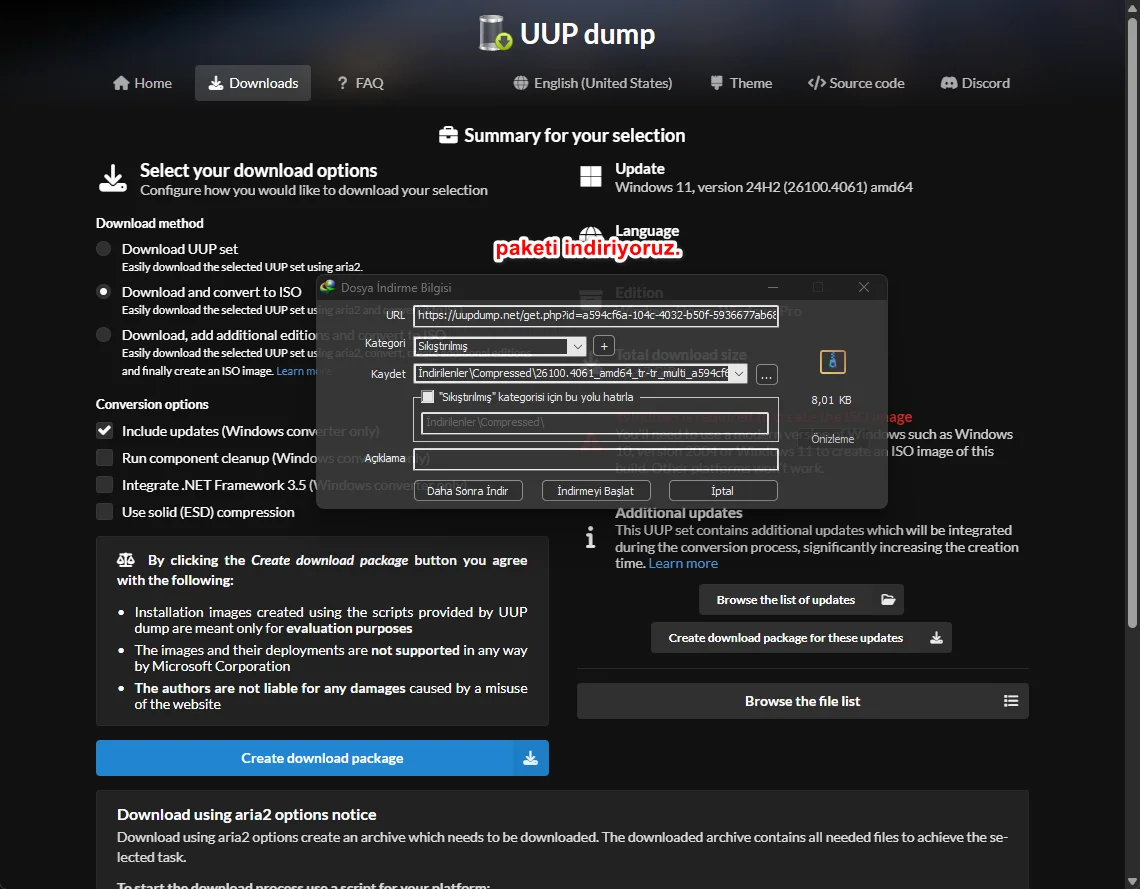Image resolution: width=1140 pixels, height=889 pixels.
Task: Click Learn more link under Additional updates
Action: click(683, 563)
